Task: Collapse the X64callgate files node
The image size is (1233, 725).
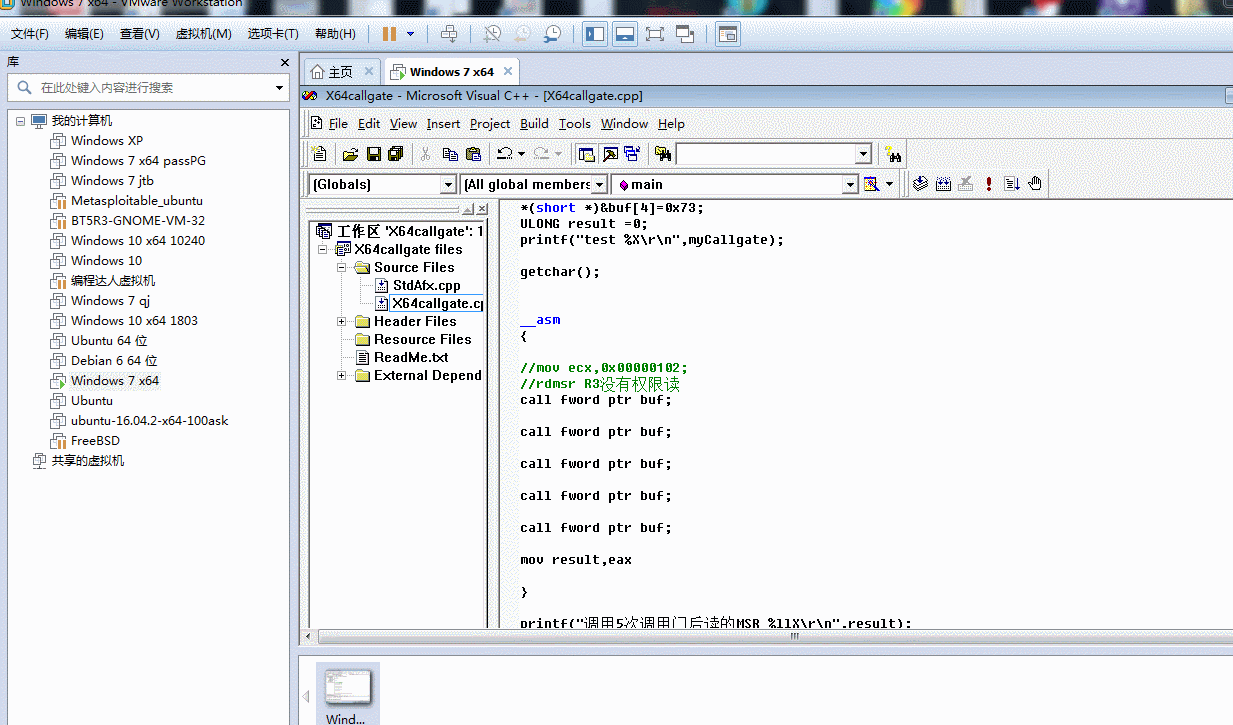Action: click(x=323, y=250)
